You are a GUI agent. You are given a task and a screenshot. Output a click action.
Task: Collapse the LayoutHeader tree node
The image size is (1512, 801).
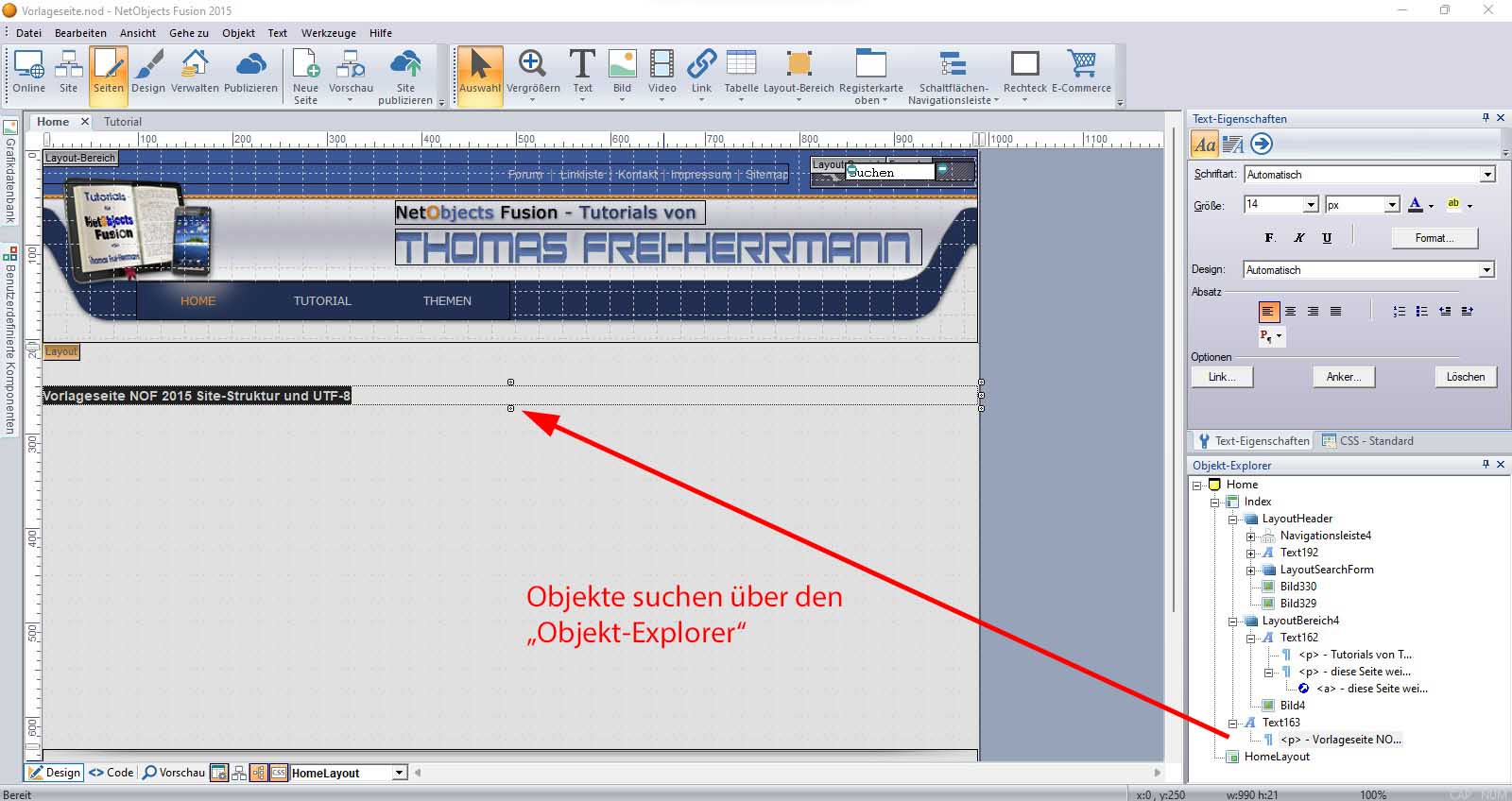(x=1232, y=520)
